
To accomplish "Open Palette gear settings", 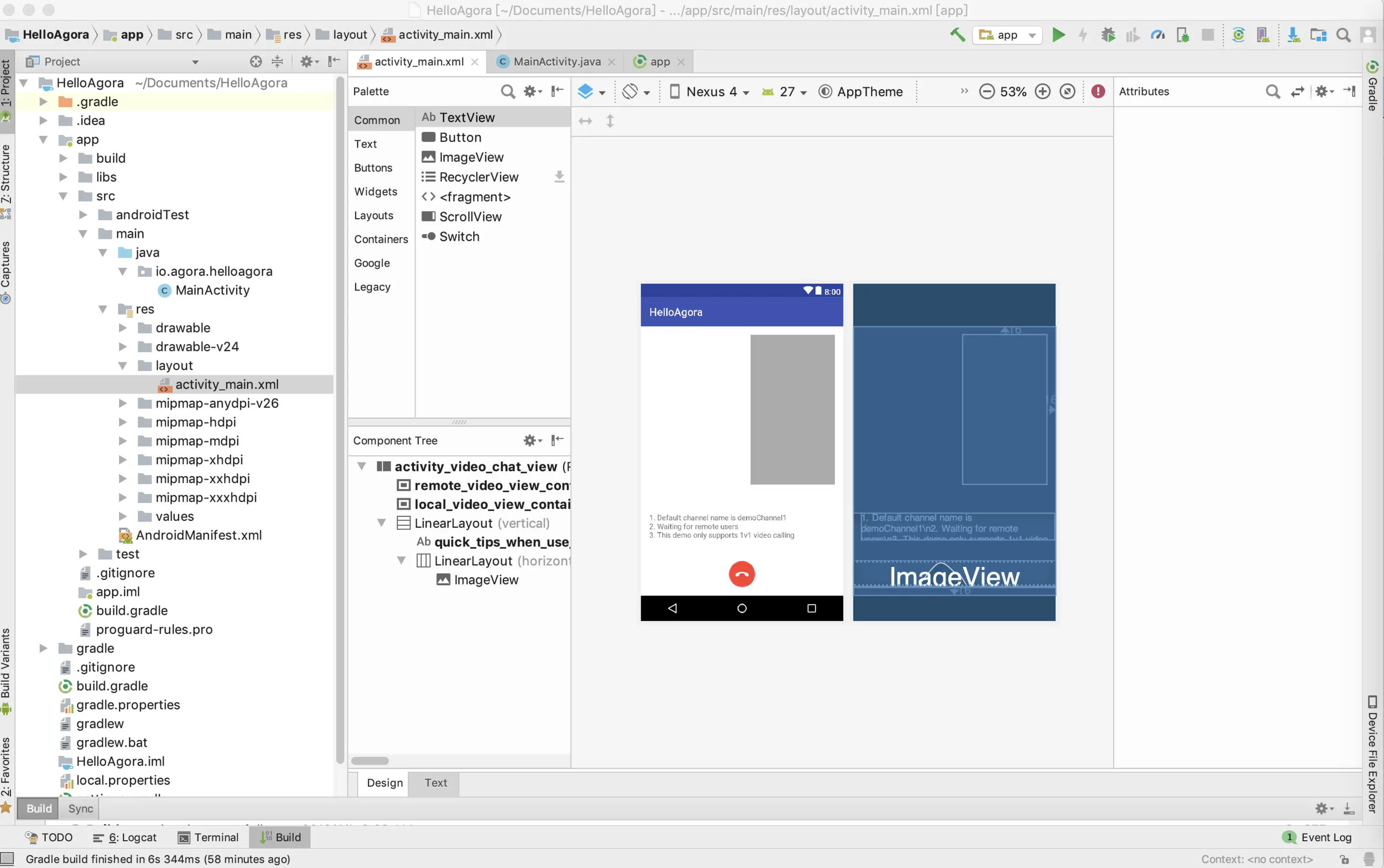I will tap(532, 91).
